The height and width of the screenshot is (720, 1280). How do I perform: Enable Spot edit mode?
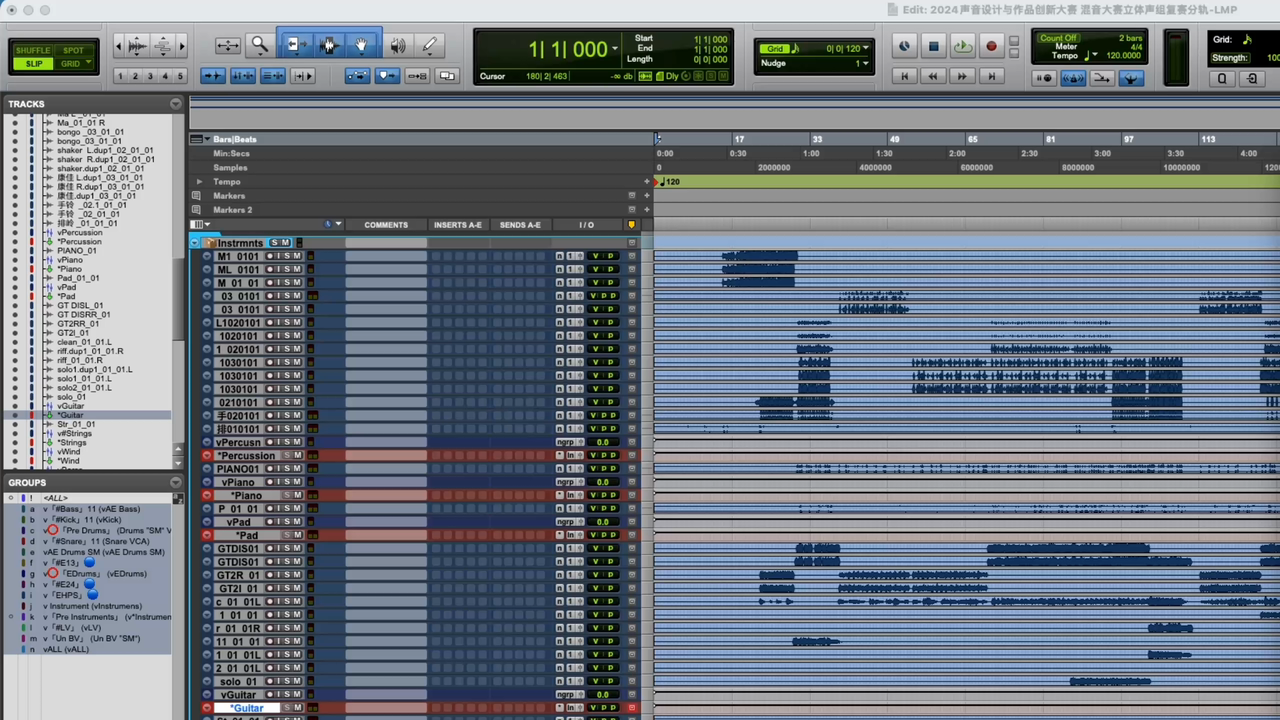(73, 50)
